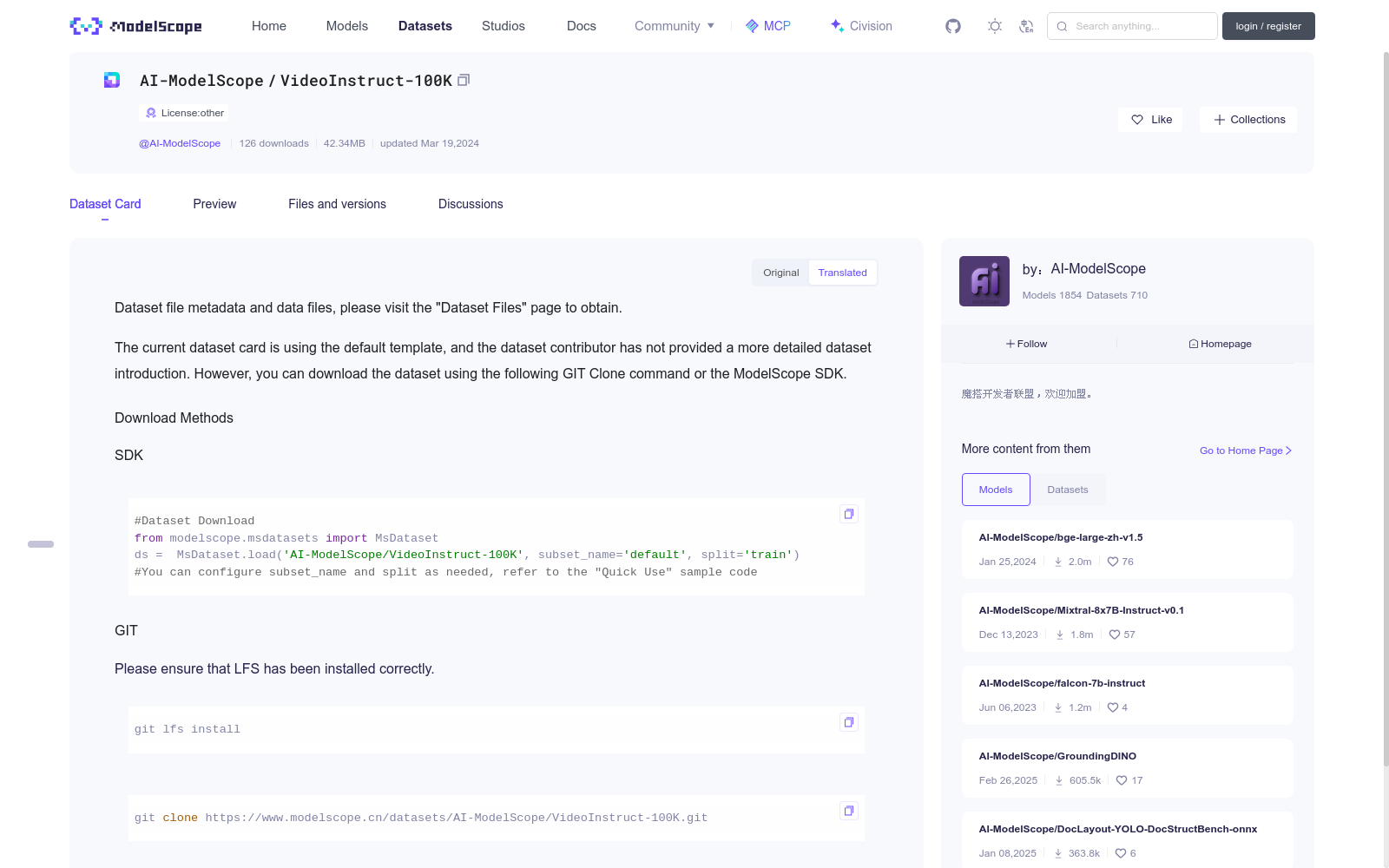
Task: Click the License:other tag
Action: 184,113
